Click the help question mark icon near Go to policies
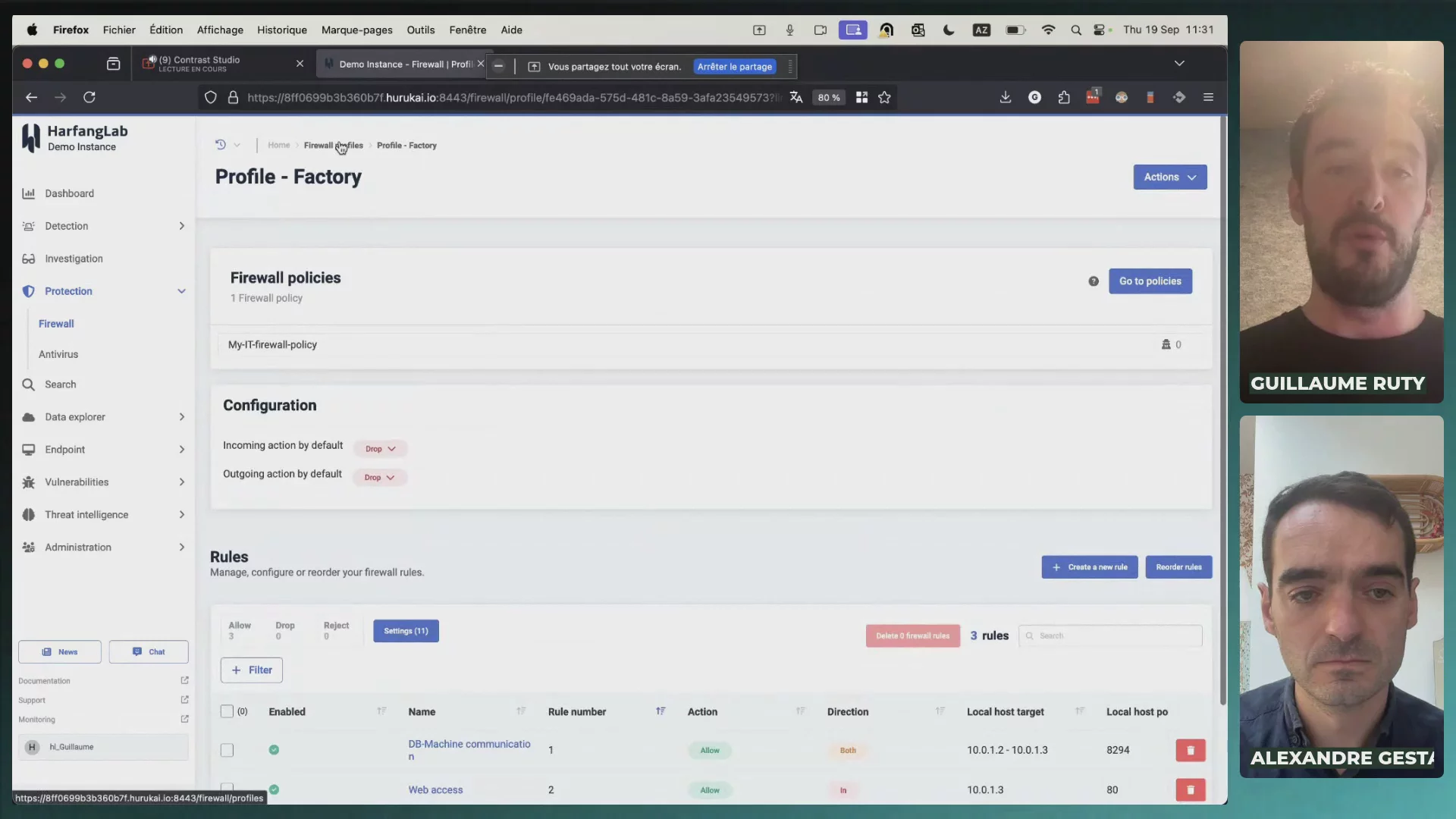The width and height of the screenshot is (1456, 819). point(1094,281)
